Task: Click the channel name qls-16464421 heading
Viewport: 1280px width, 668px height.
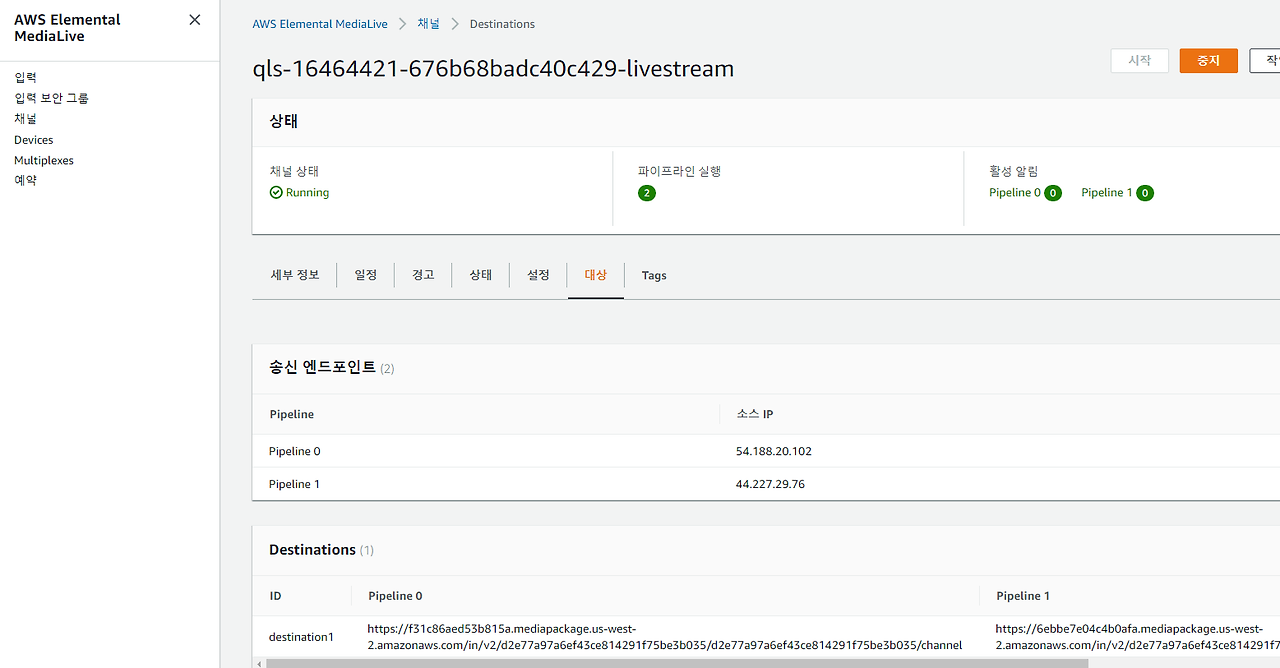Action: click(x=493, y=69)
